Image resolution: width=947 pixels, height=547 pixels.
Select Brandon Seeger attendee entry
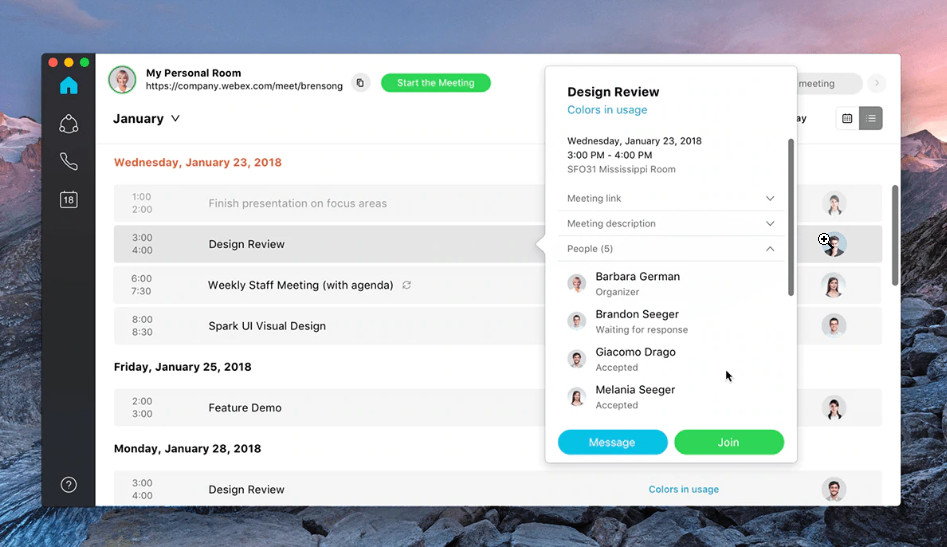tap(670, 321)
